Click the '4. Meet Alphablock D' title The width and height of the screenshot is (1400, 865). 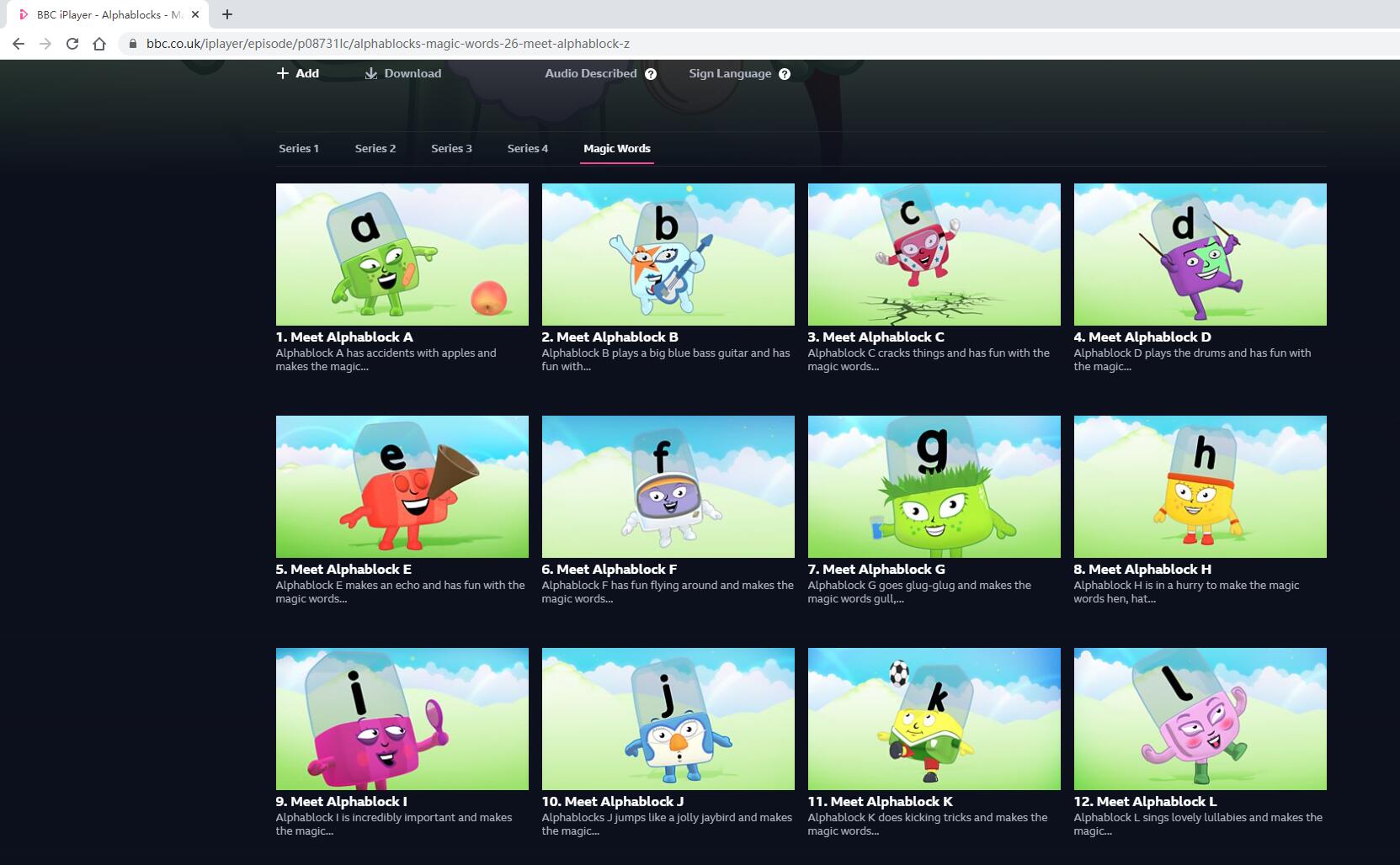(1142, 337)
